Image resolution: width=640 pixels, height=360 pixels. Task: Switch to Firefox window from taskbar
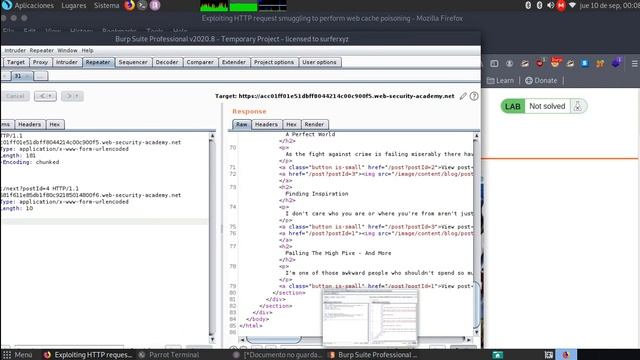click(x=88, y=355)
